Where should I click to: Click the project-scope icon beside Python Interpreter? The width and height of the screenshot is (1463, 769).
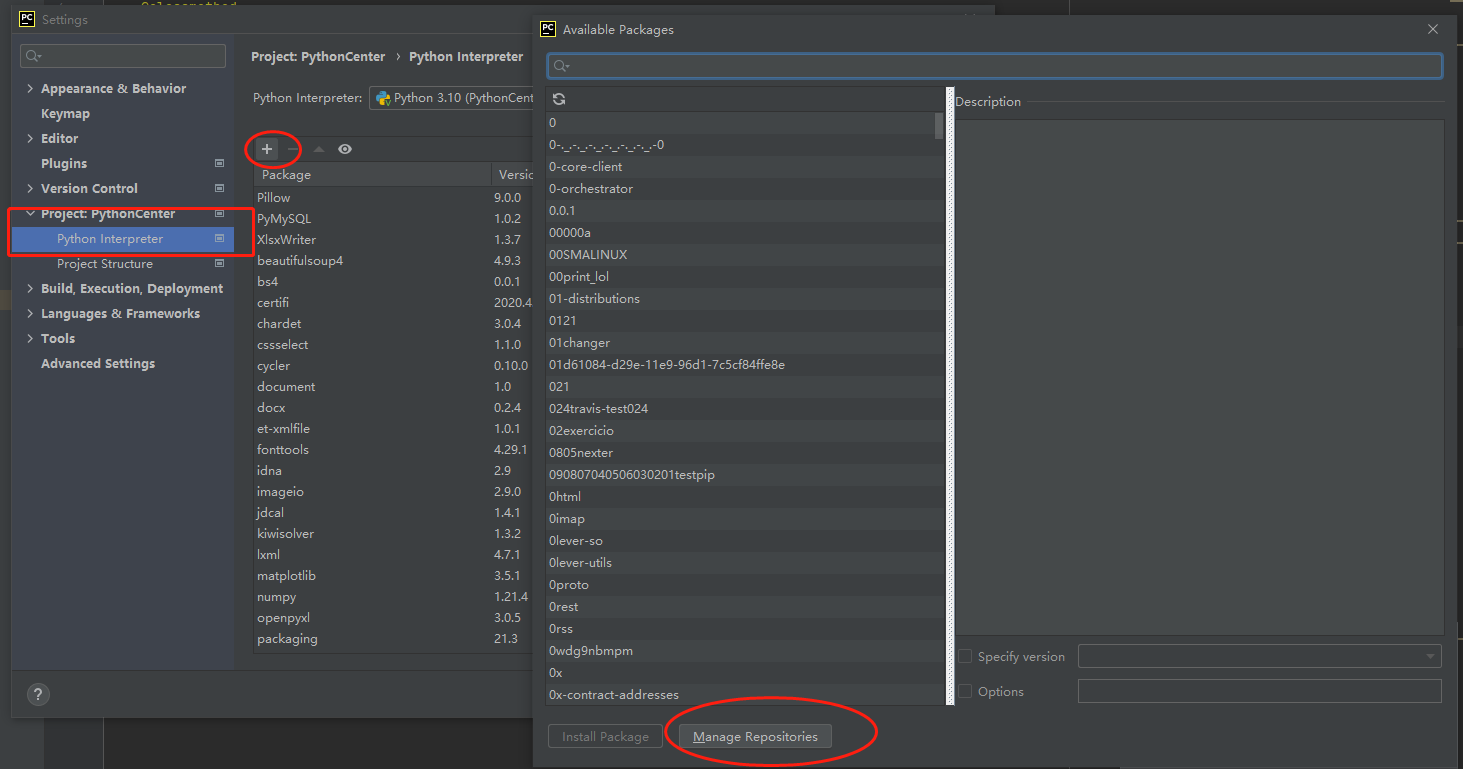pos(219,239)
